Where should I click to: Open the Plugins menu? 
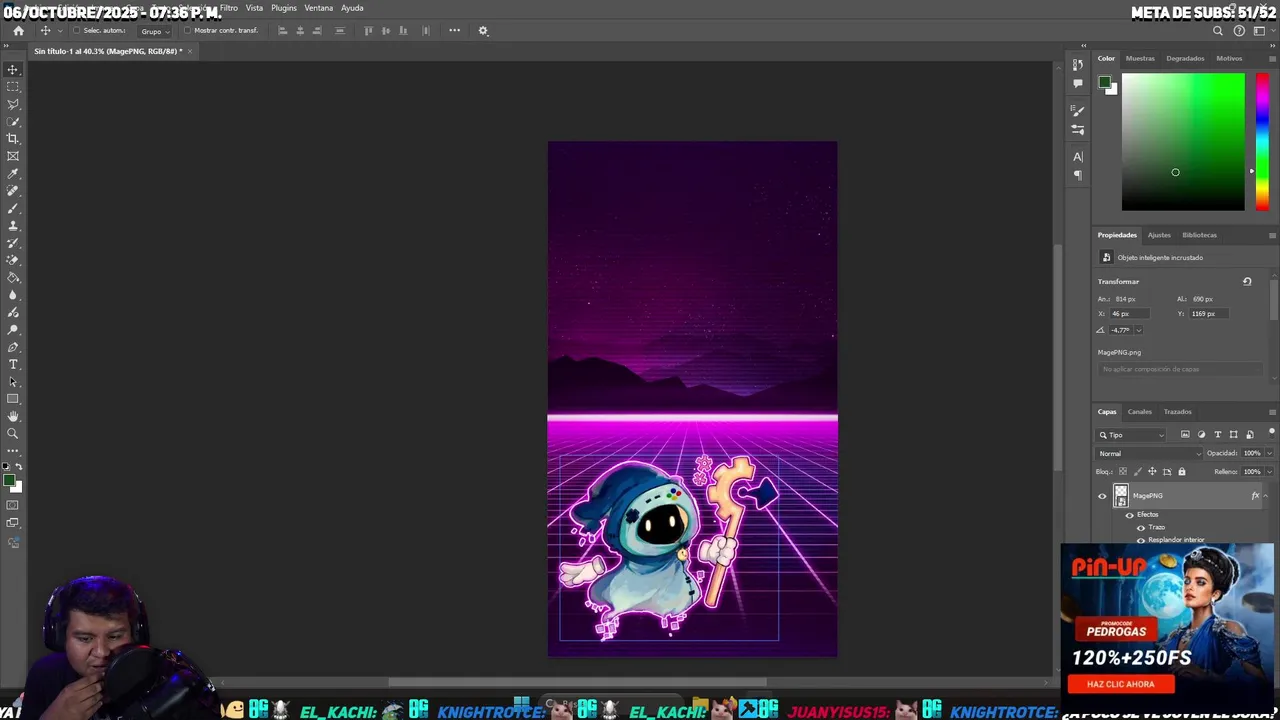(284, 8)
